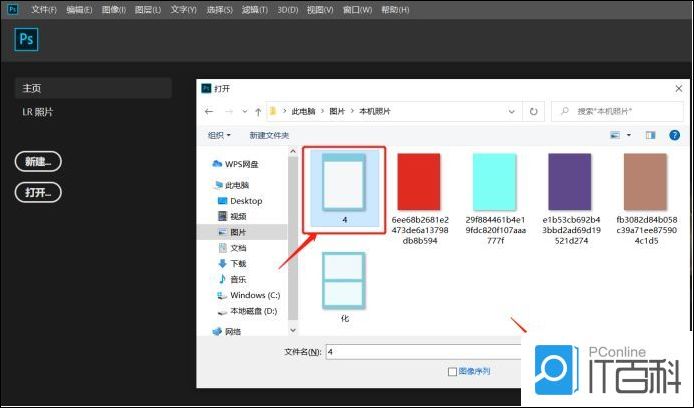Click the Photoshop Ps home logo
Image resolution: width=694 pixels, height=408 pixels.
point(25,41)
